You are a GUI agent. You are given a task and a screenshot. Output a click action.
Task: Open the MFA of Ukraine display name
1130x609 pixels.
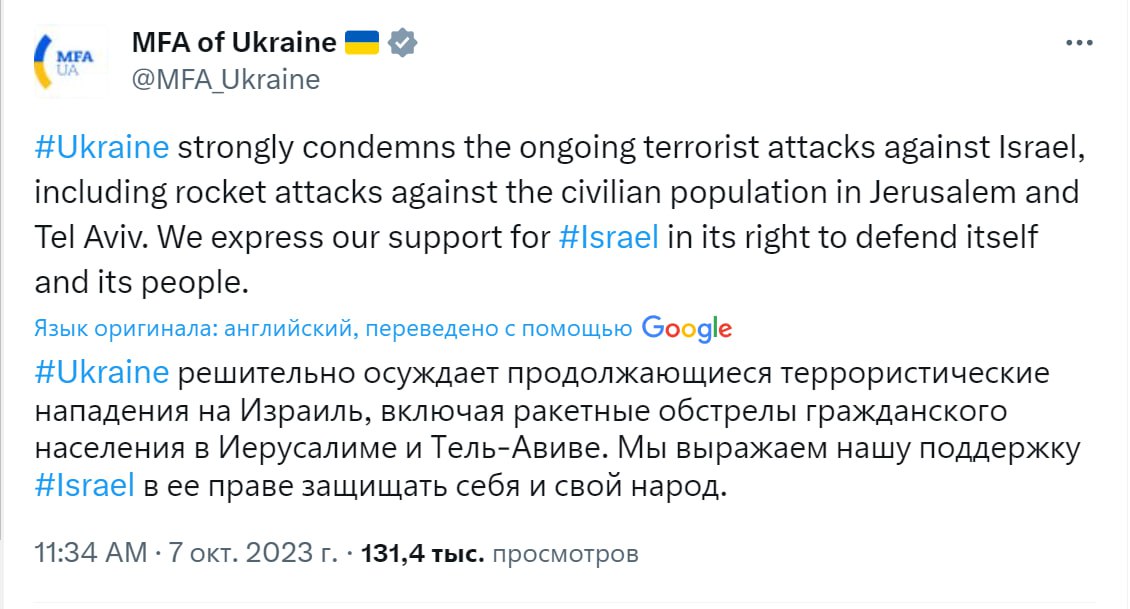click(x=234, y=43)
